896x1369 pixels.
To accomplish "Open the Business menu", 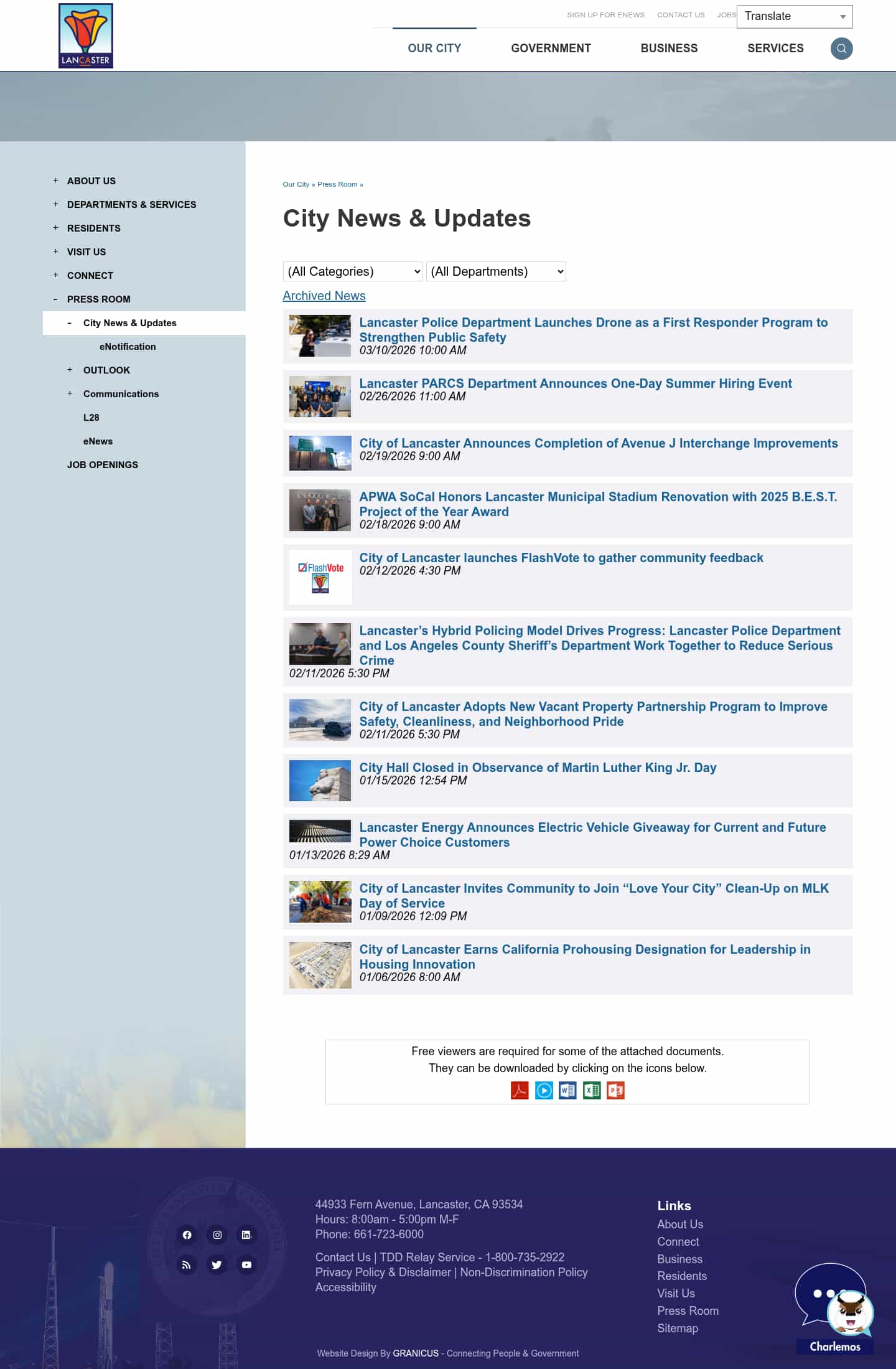I will click(x=669, y=49).
